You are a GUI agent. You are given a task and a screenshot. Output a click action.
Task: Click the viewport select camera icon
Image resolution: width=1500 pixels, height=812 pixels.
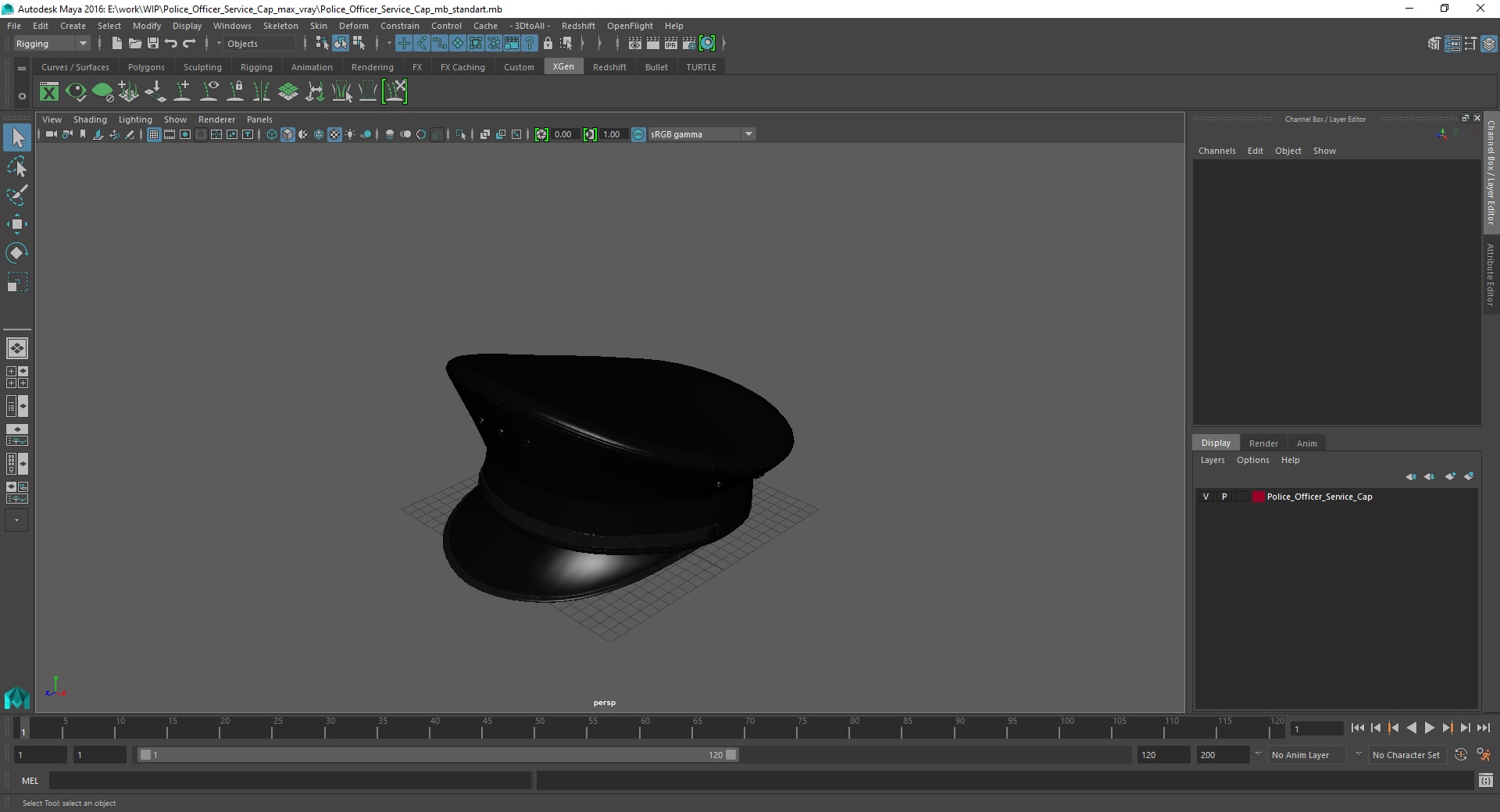click(51, 134)
